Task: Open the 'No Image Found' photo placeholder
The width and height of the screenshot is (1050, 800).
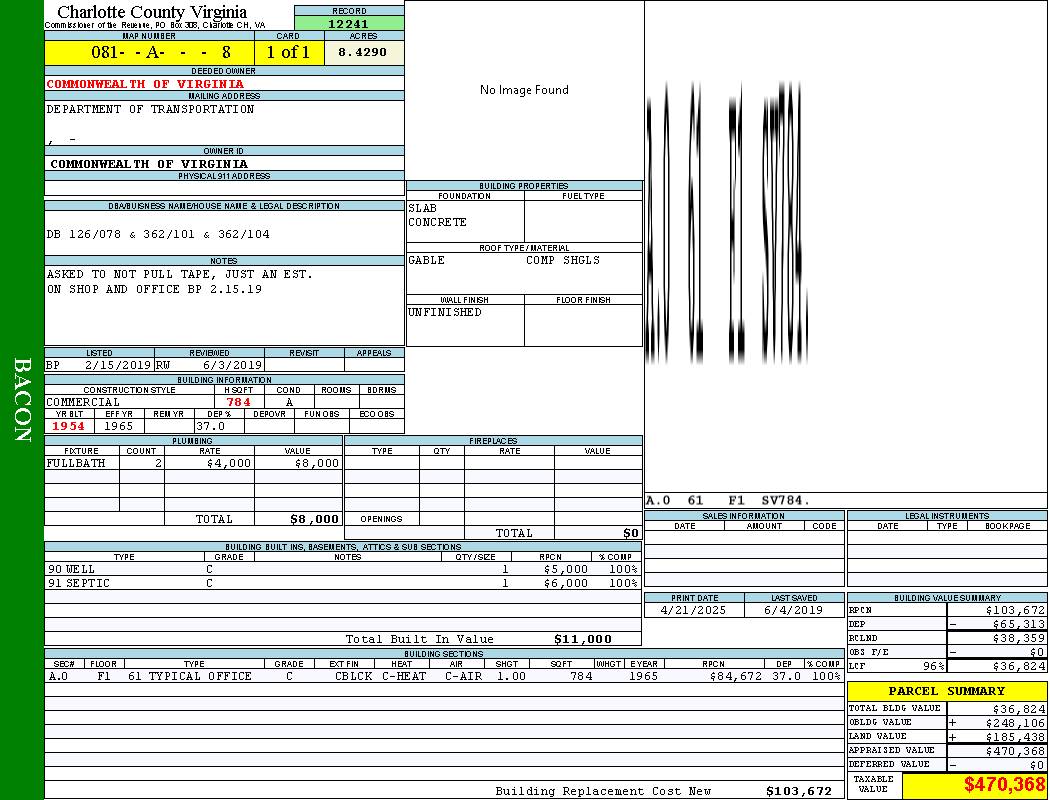Action: coord(523,90)
